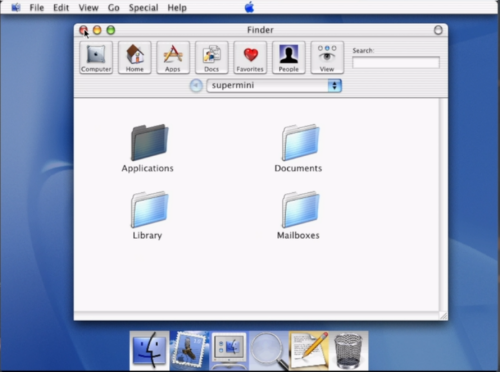Click the toolbar toggle button in title bar

click(x=438, y=30)
